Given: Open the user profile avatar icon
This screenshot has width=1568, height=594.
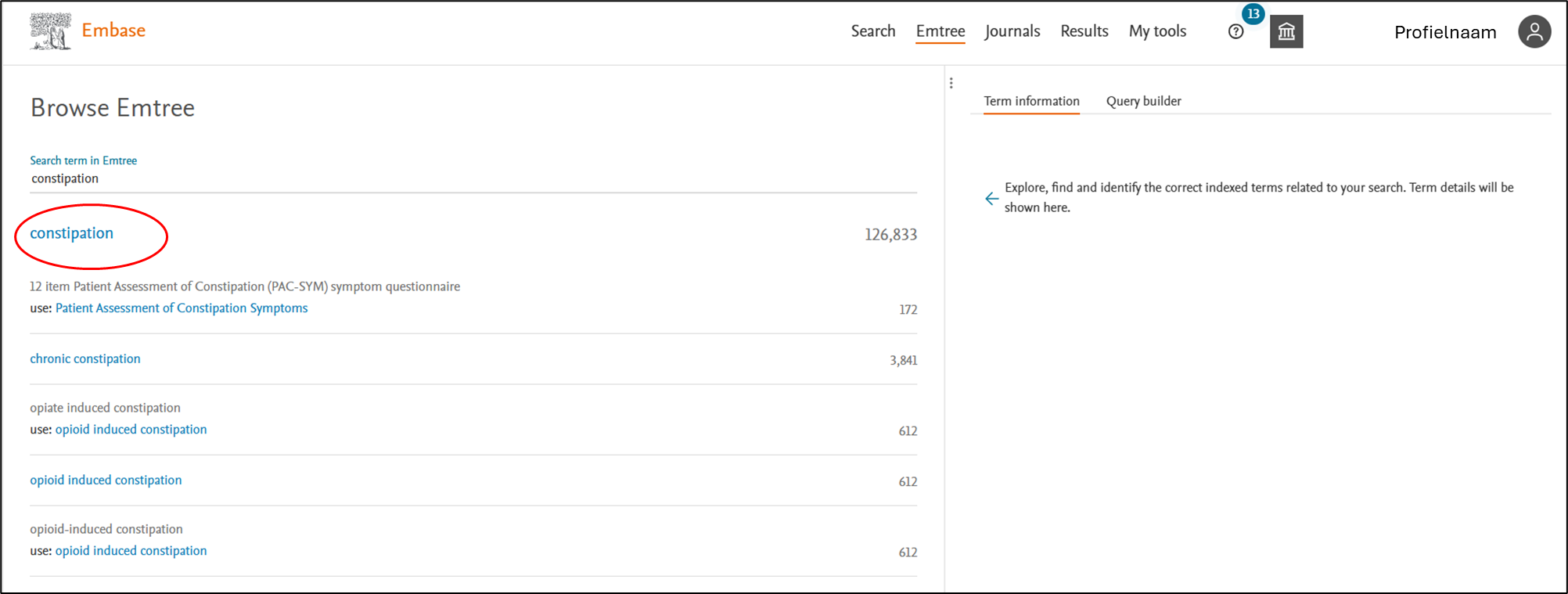Looking at the screenshot, I should (x=1534, y=32).
